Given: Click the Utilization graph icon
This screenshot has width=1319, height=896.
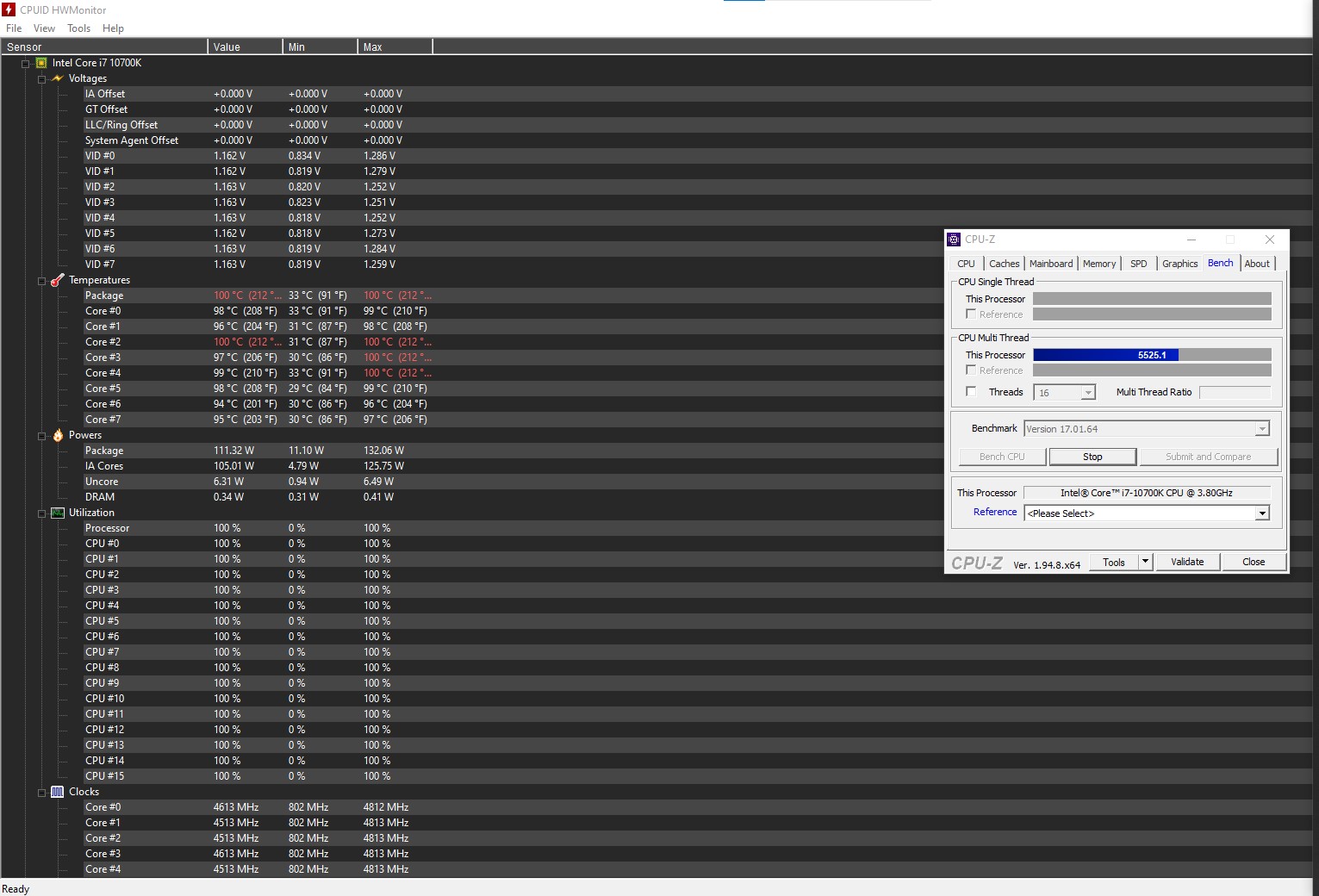Looking at the screenshot, I should pos(58,513).
